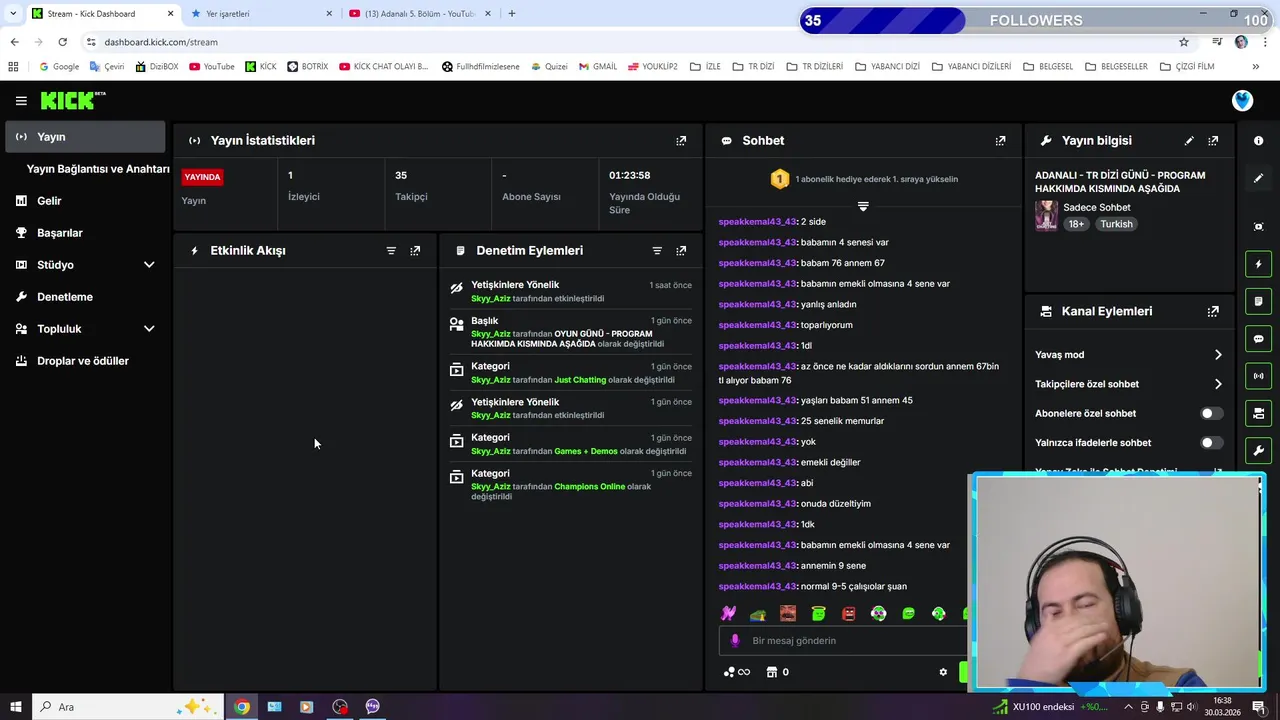Jump to pinned chat arrow below gift banner
Viewport: 1280px width, 720px height.
pyautogui.click(x=863, y=206)
